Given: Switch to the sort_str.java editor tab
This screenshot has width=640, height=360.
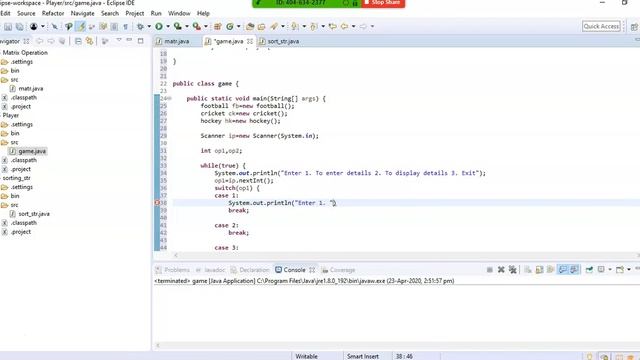Looking at the screenshot, I should 283,41.
